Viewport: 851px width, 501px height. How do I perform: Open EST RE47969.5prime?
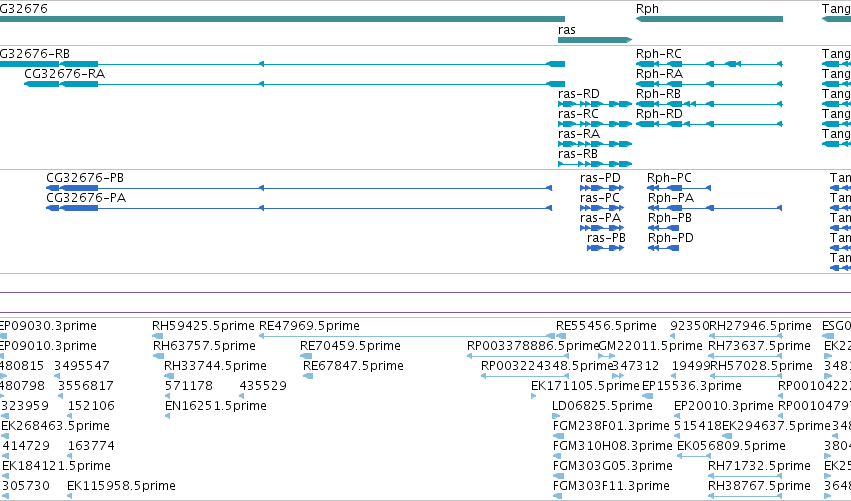(309, 326)
